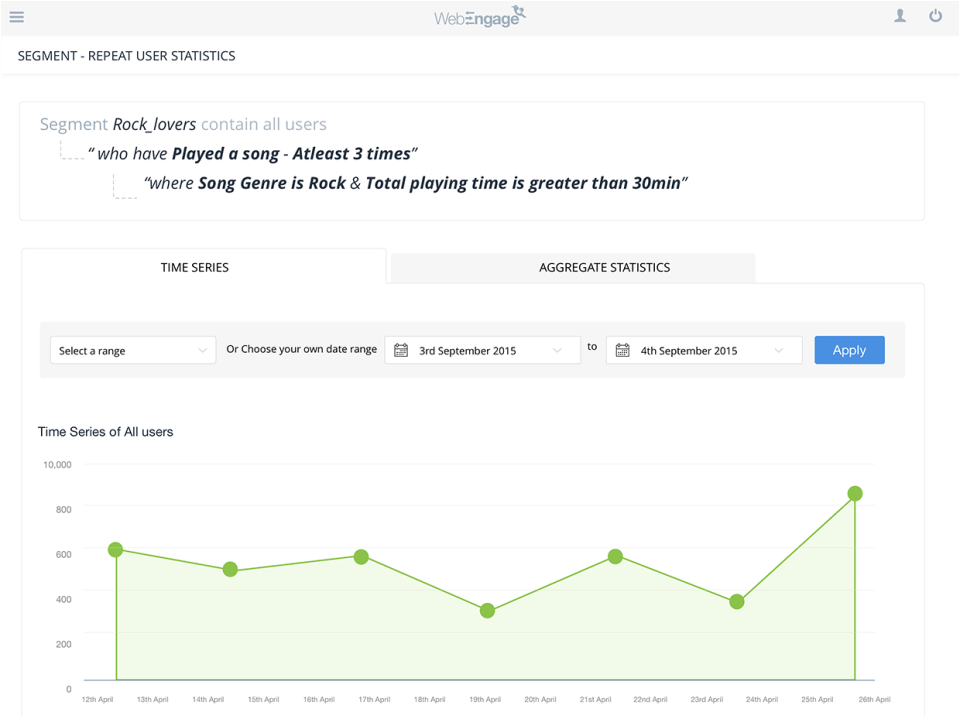The width and height of the screenshot is (960, 719).
Task: Click the user profile icon
Action: coord(900,16)
